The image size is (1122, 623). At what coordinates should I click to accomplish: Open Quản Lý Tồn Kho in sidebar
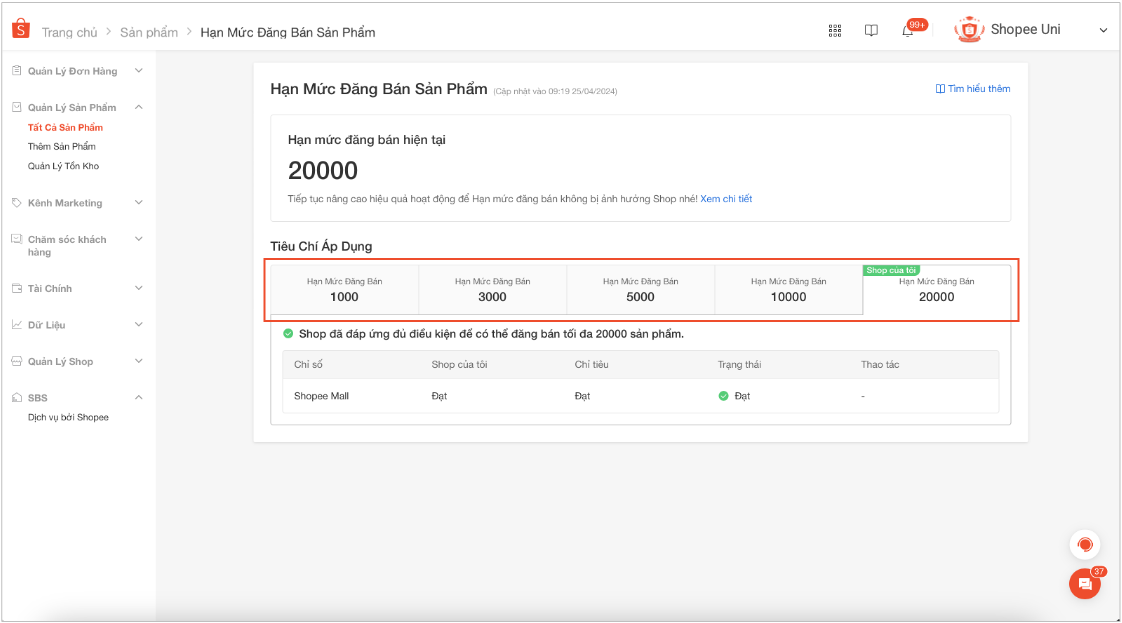(x=64, y=166)
